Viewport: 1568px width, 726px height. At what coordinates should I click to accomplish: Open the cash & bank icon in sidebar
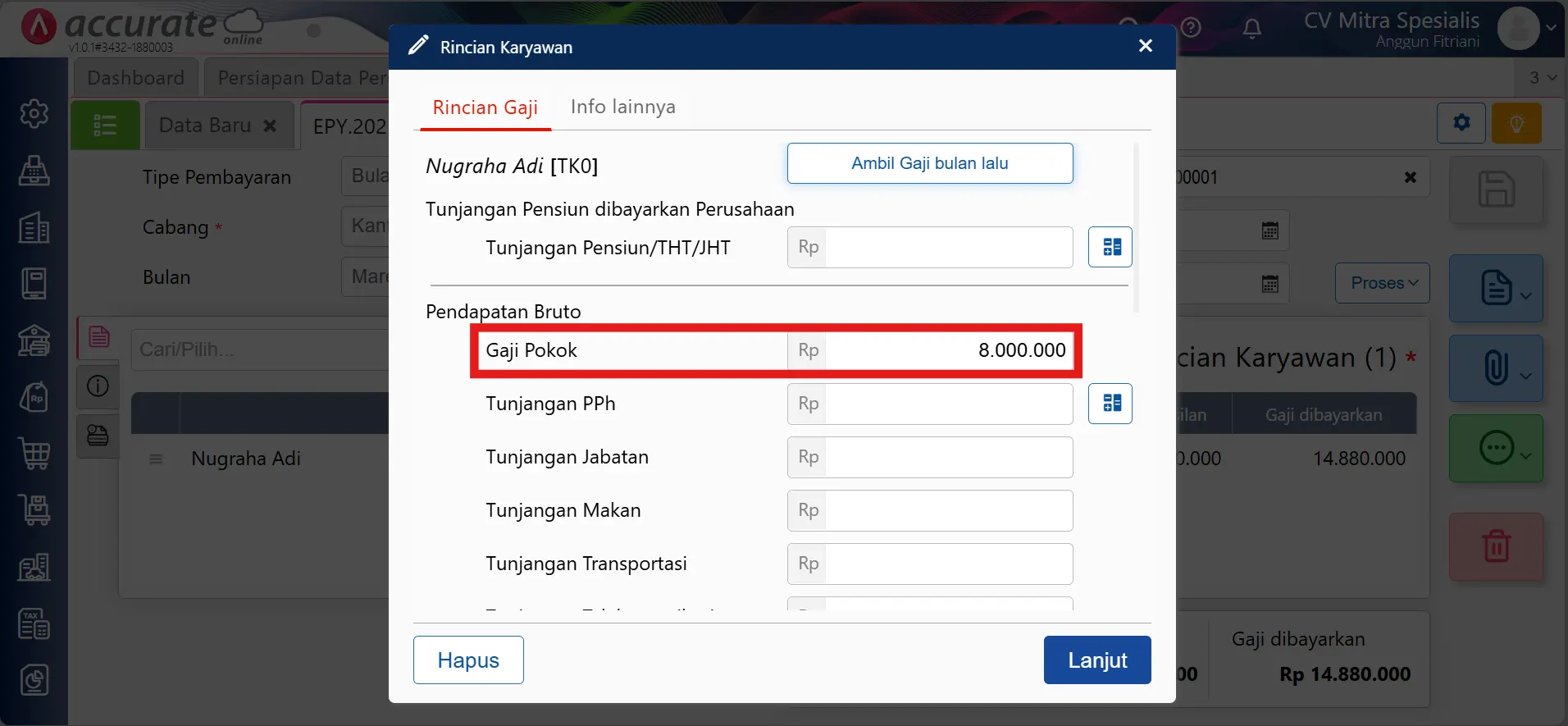click(34, 340)
